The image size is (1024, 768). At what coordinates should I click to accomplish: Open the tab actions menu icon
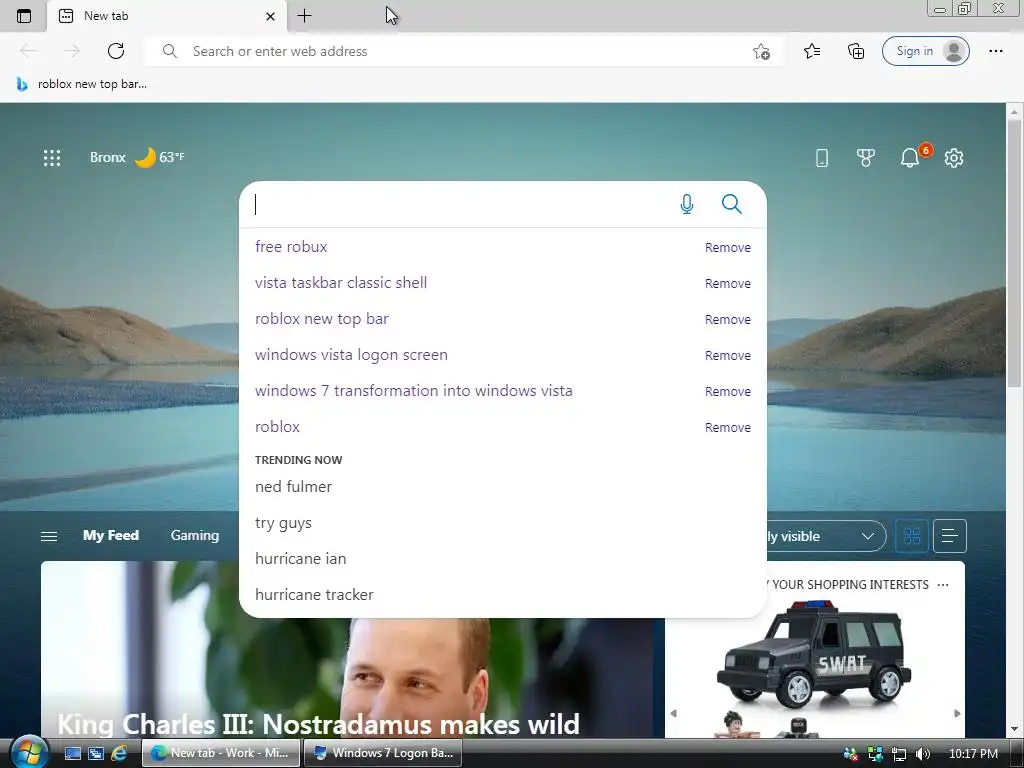pyautogui.click(x=24, y=16)
